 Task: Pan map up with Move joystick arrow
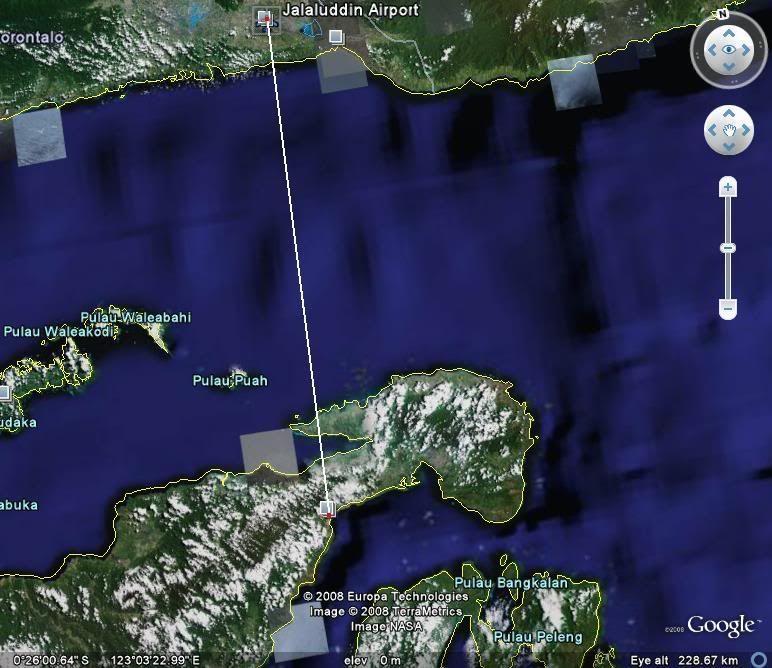click(729, 113)
